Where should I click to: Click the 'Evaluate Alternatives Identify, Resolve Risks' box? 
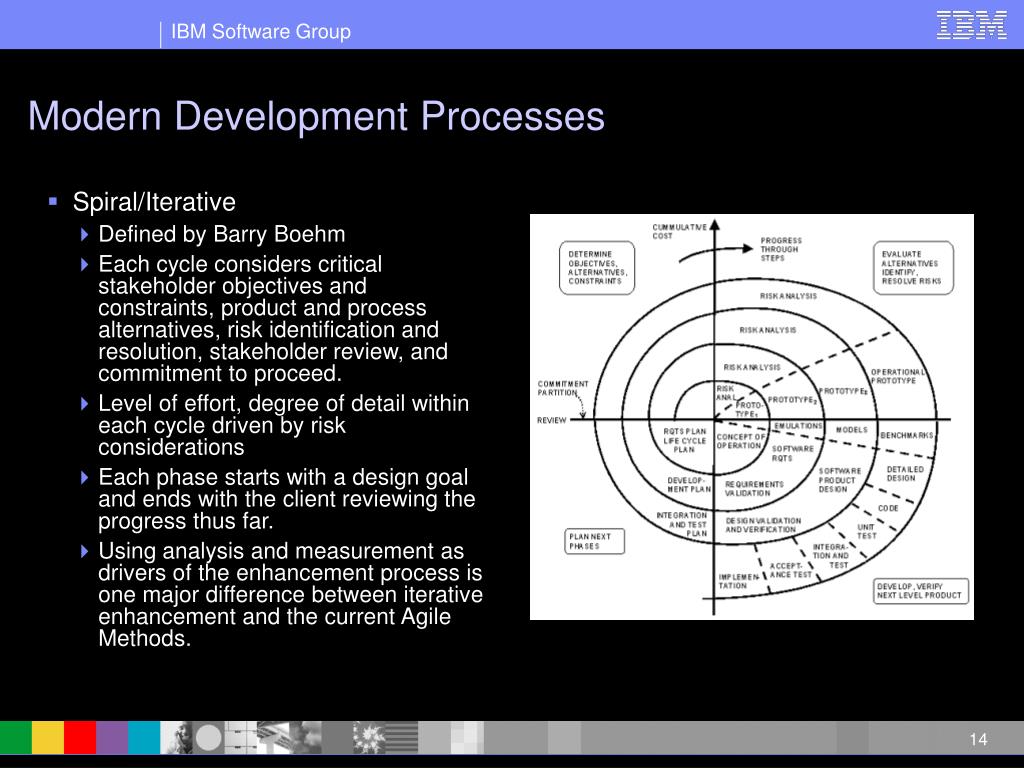pos(913,268)
